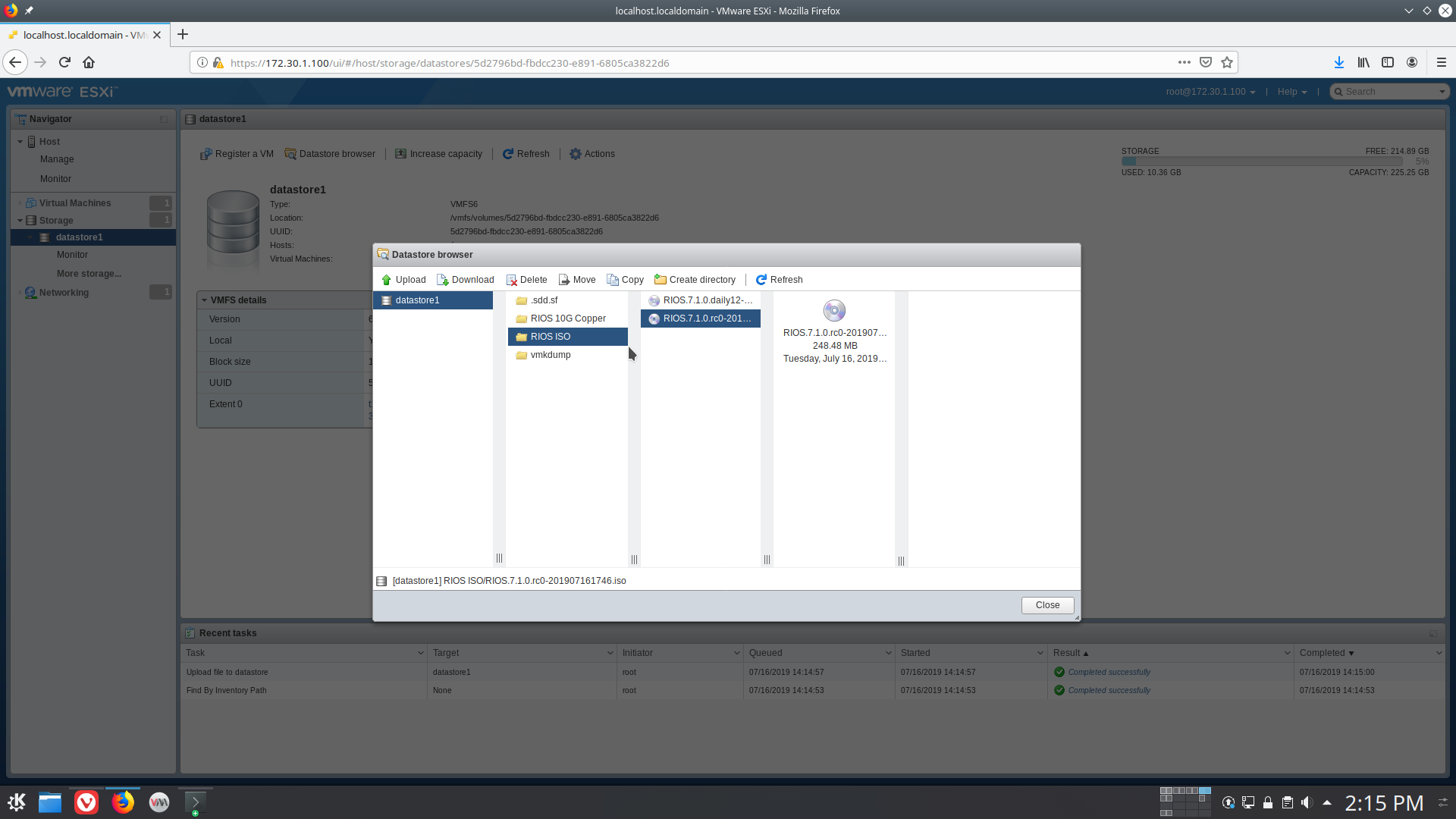Collapse the VMFS details section

pos(204,300)
